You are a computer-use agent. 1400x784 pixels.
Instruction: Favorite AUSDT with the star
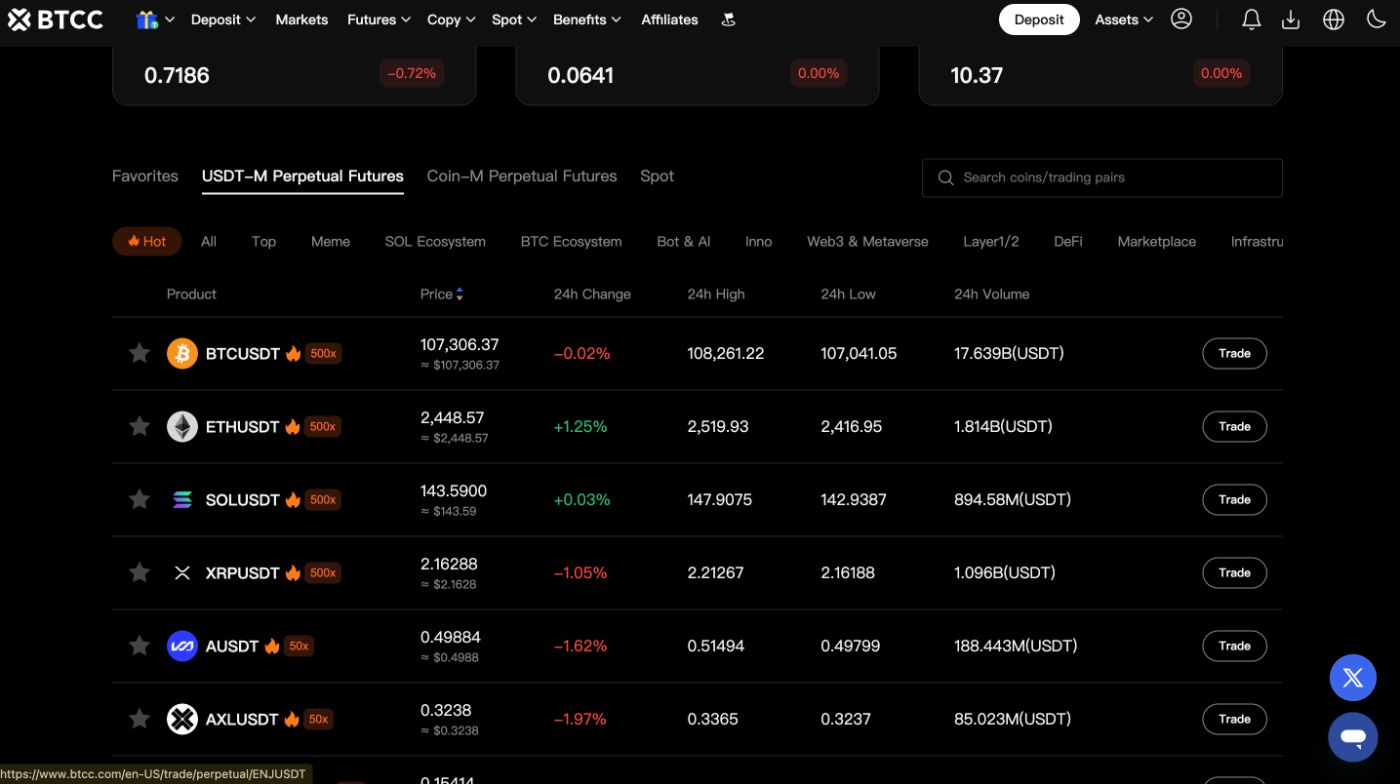[x=139, y=646]
